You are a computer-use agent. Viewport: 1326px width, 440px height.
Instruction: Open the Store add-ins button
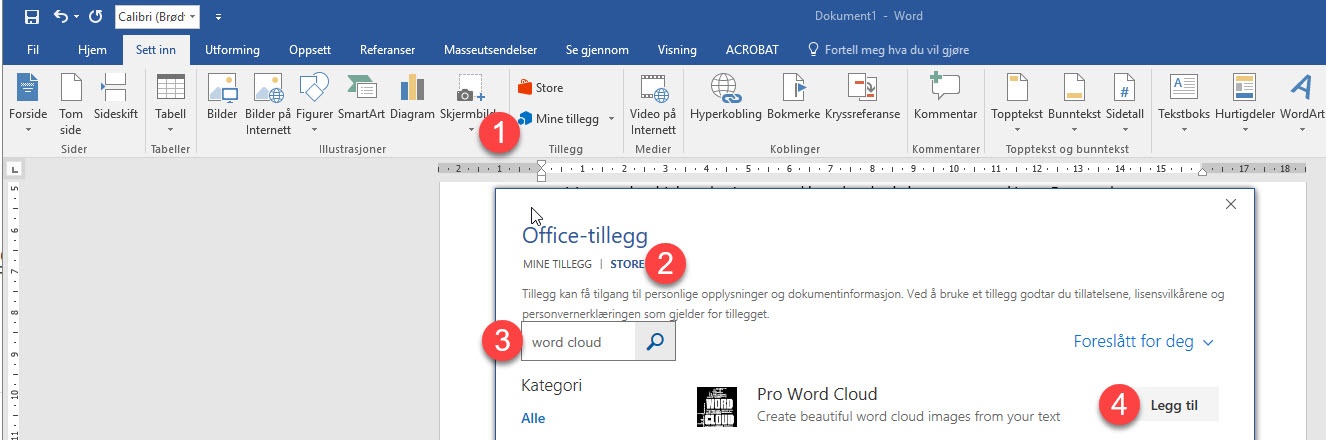coord(541,88)
